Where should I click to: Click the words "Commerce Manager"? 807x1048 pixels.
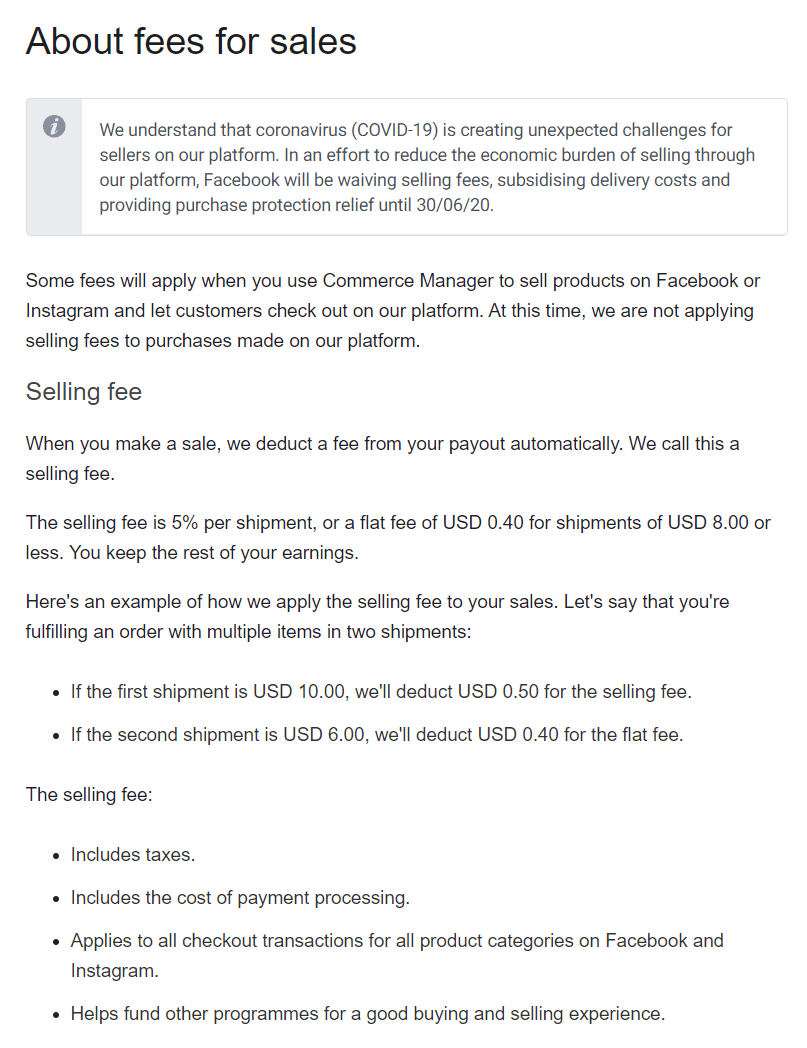coord(400,280)
